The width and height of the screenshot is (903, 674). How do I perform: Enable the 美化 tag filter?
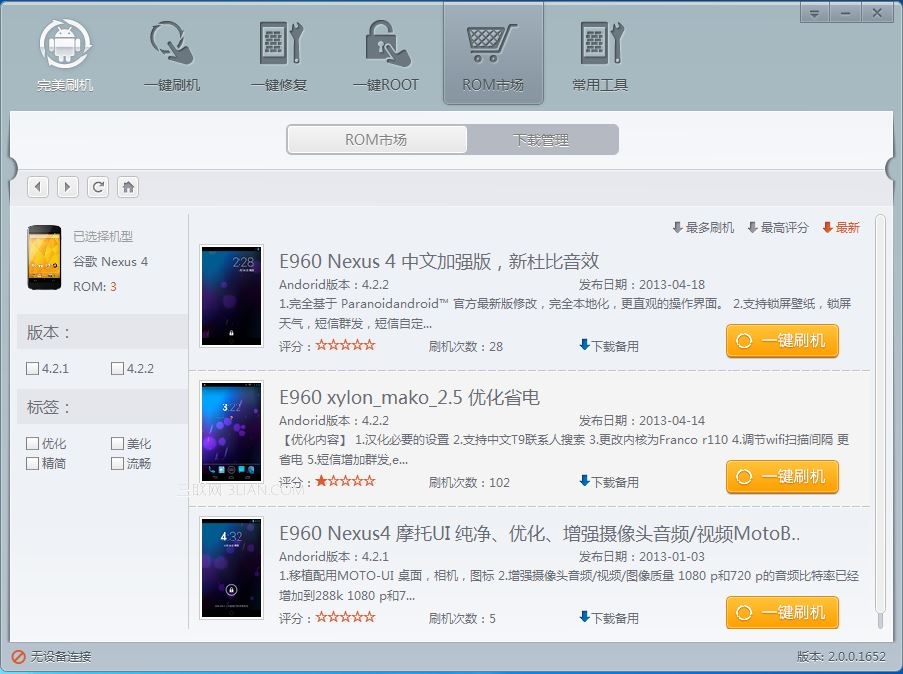(117, 444)
